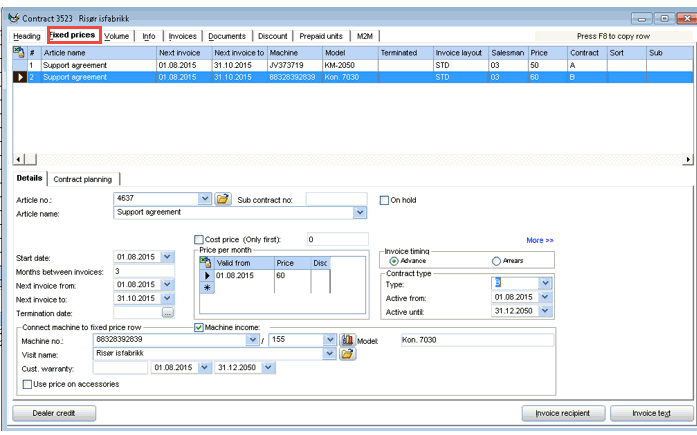Click Contract 3523 window title icon
Screen dimensions: 697x435
[x=12, y=18]
